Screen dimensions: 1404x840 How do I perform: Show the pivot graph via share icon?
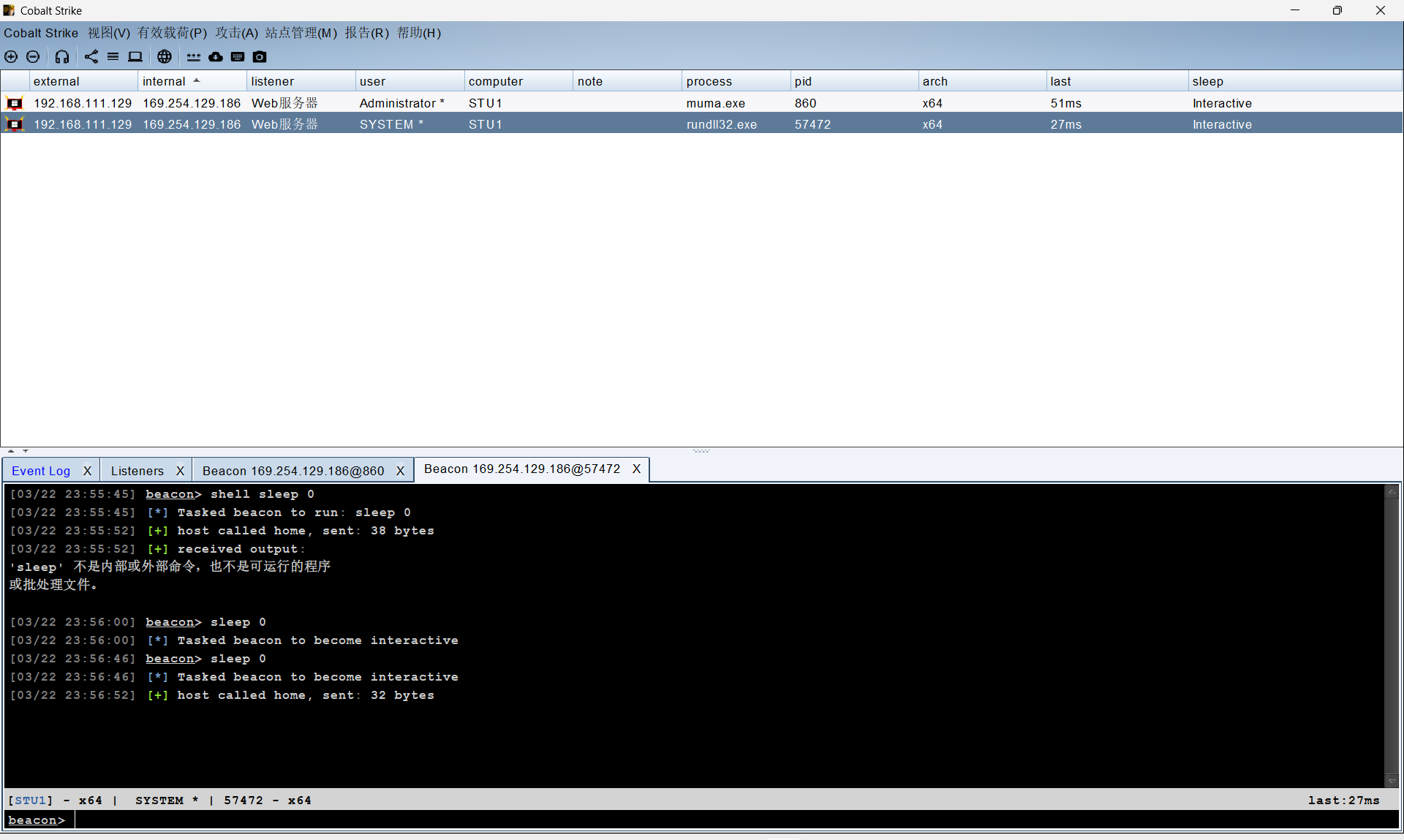click(91, 57)
